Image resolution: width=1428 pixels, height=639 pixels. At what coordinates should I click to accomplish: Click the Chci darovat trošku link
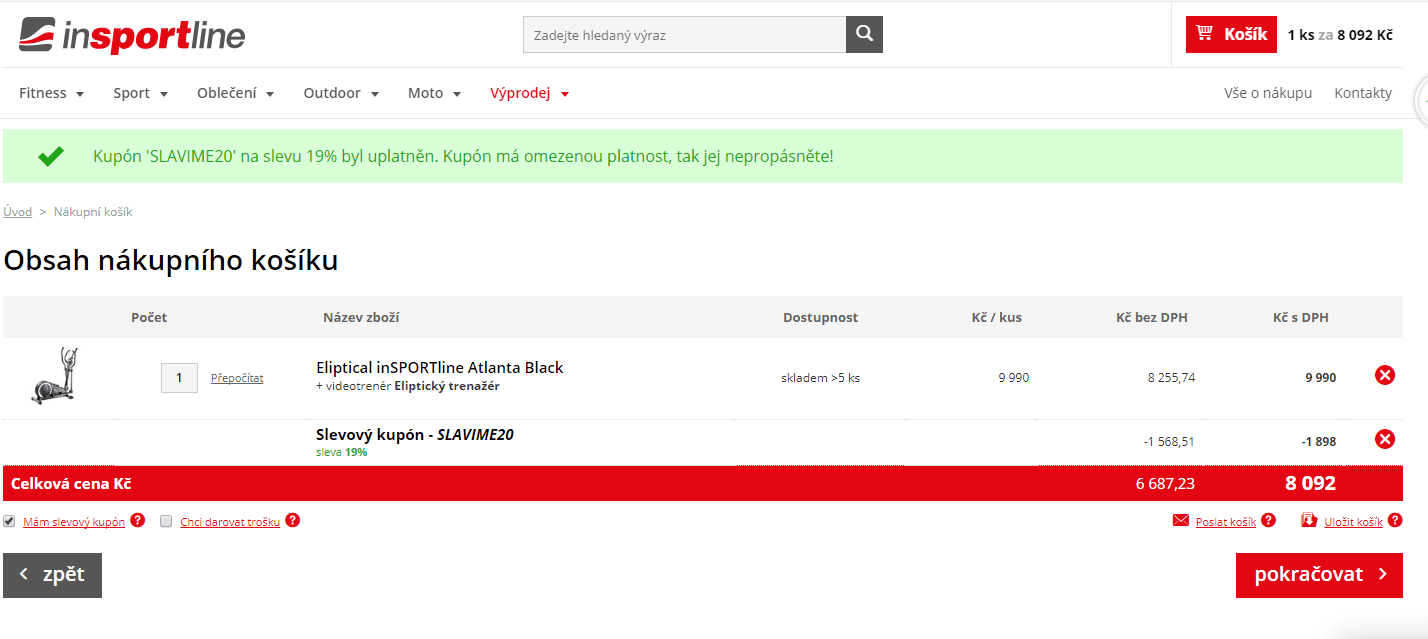click(x=230, y=522)
